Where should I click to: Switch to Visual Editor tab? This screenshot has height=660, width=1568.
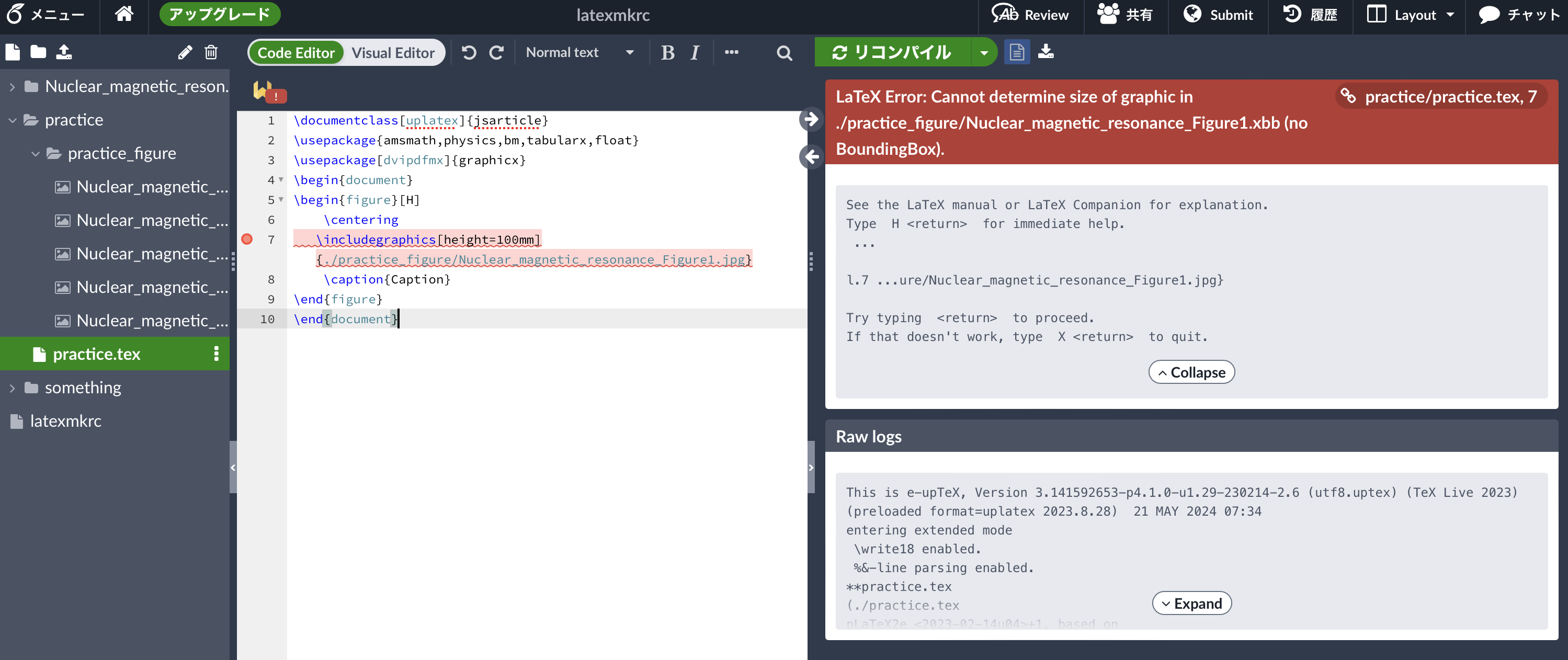tap(393, 53)
